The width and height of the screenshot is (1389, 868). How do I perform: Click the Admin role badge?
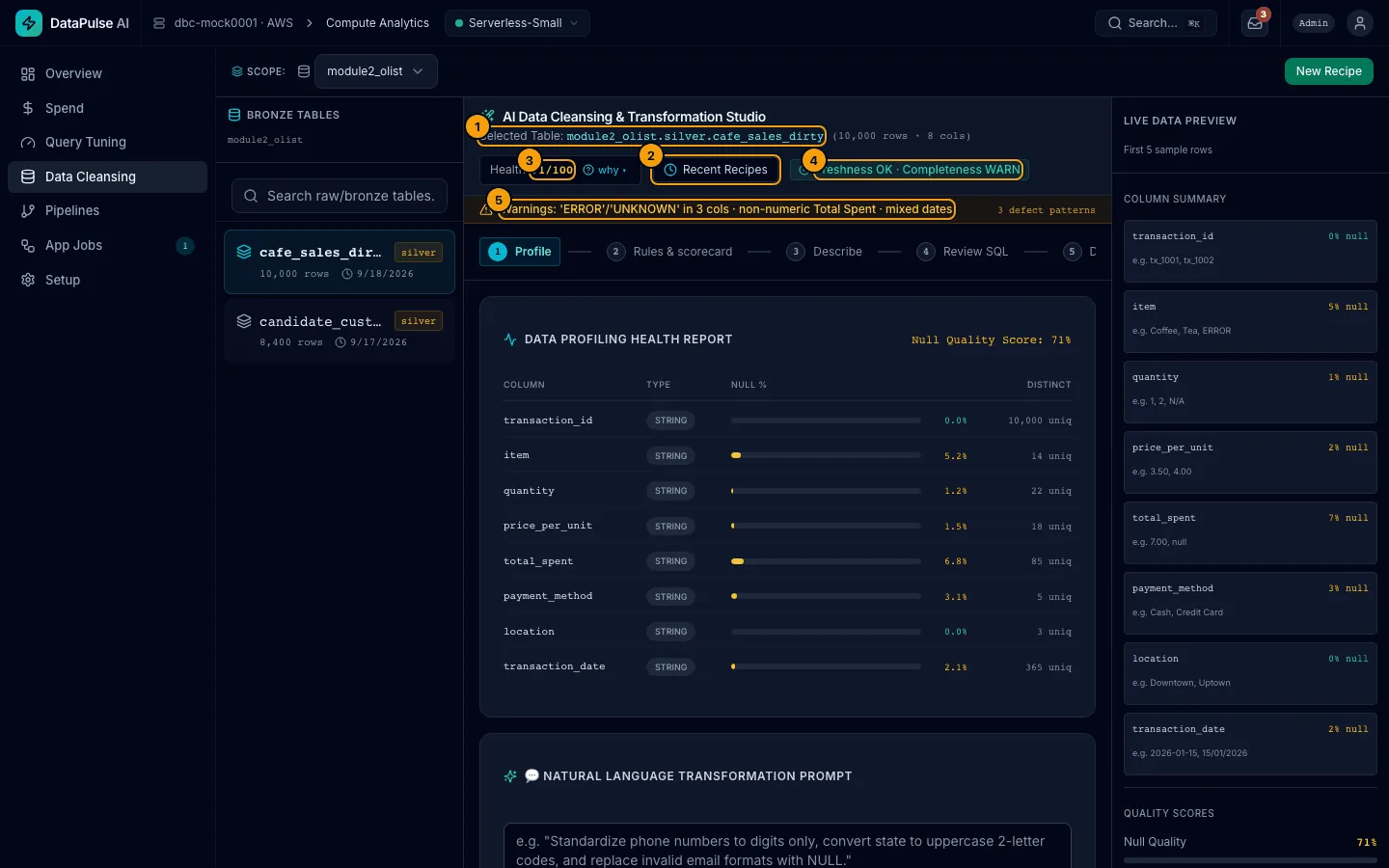[1313, 23]
